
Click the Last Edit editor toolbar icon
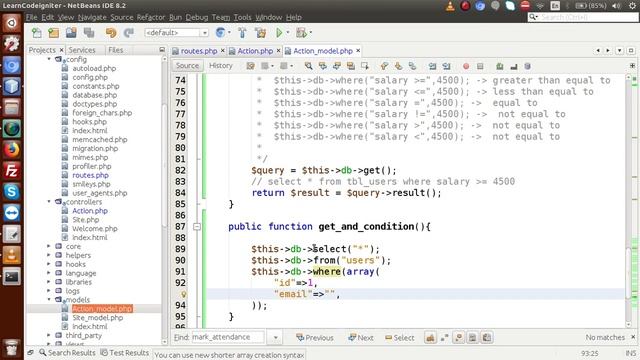pyautogui.click(x=250, y=66)
